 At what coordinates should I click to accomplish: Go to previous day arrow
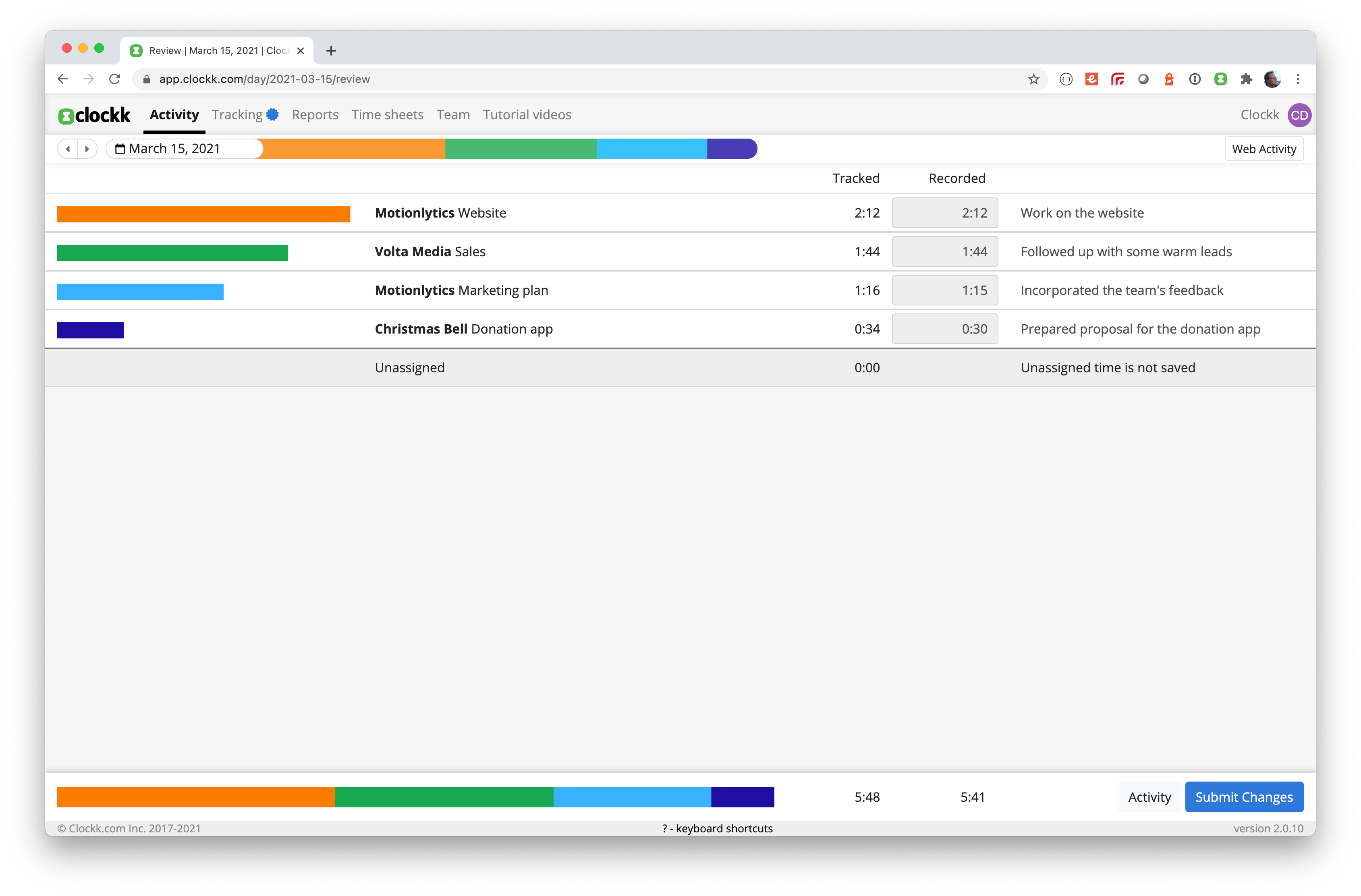[x=68, y=149]
